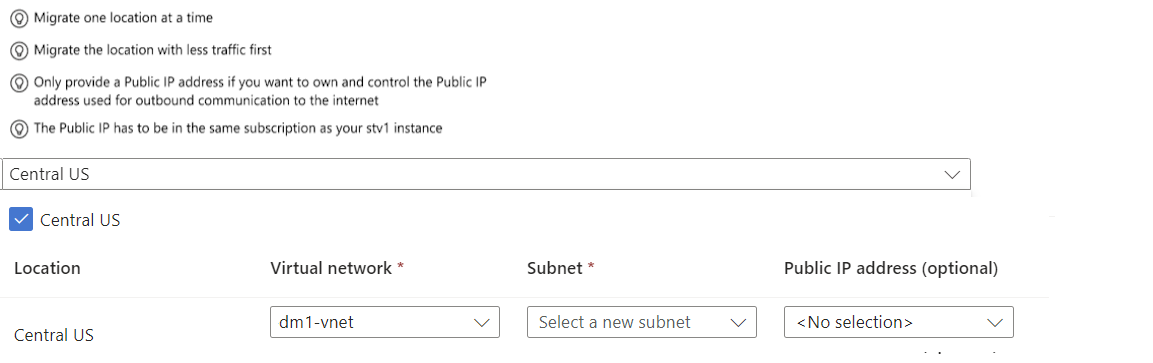Click the Virtual network column header
Viewport: 1153px width, 363px height.
click(338, 268)
